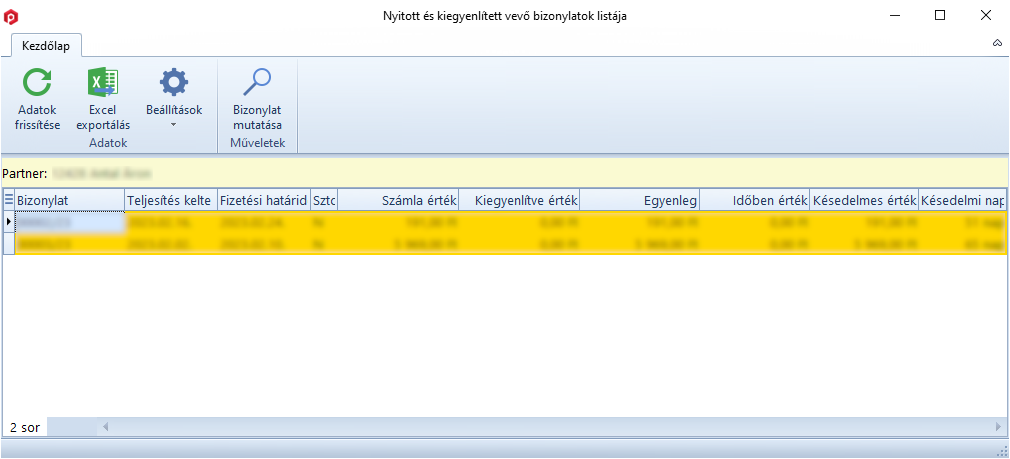This screenshot has width=1010, height=459.
Task: Click the Excel exportálás icon
Action: pyautogui.click(x=103, y=82)
